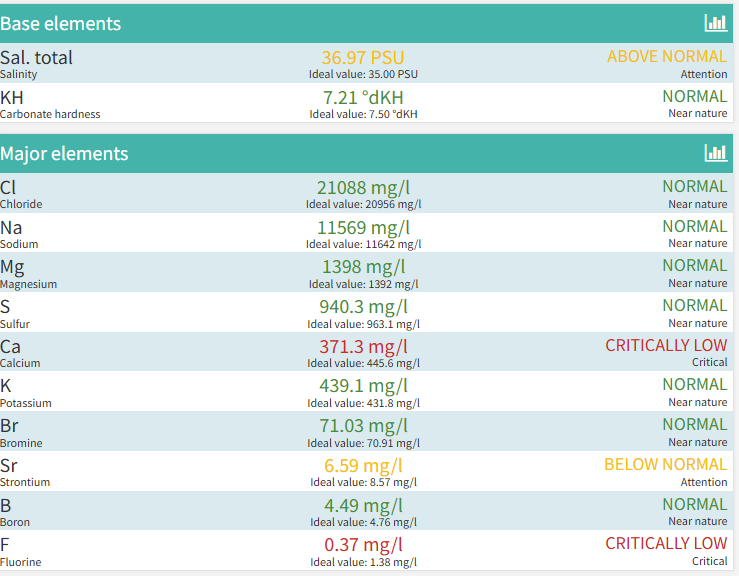Click the 11569 mg/l sodium value
The height and width of the screenshot is (576, 739).
pyautogui.click(x=363, y=228)
